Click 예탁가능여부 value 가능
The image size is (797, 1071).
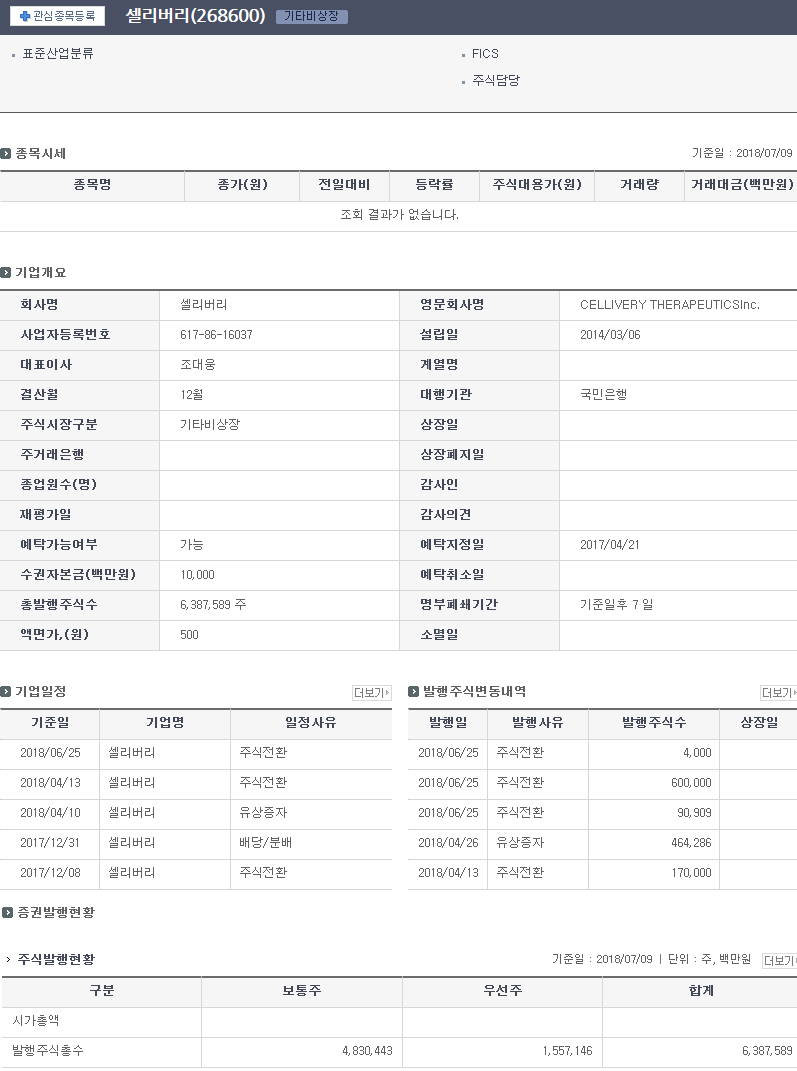point(191,545)
